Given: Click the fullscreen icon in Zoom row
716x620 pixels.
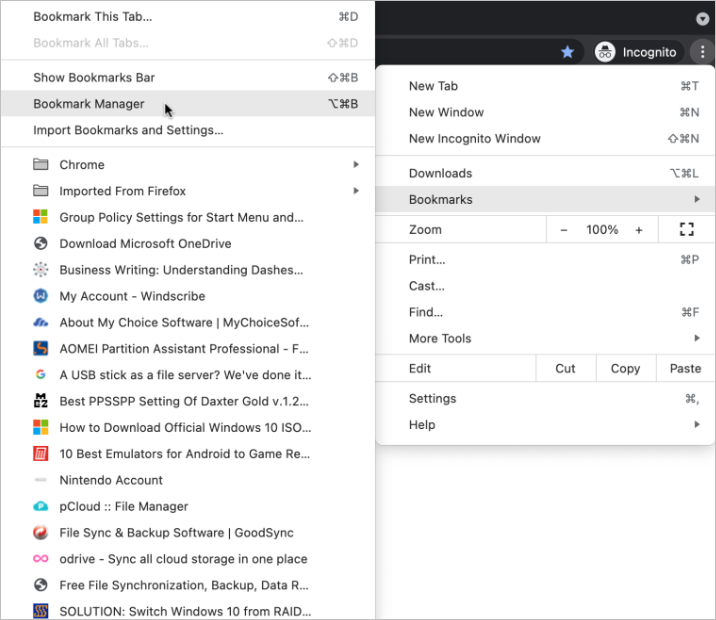Looking at the screenshot, I should (x=686, y=230).
